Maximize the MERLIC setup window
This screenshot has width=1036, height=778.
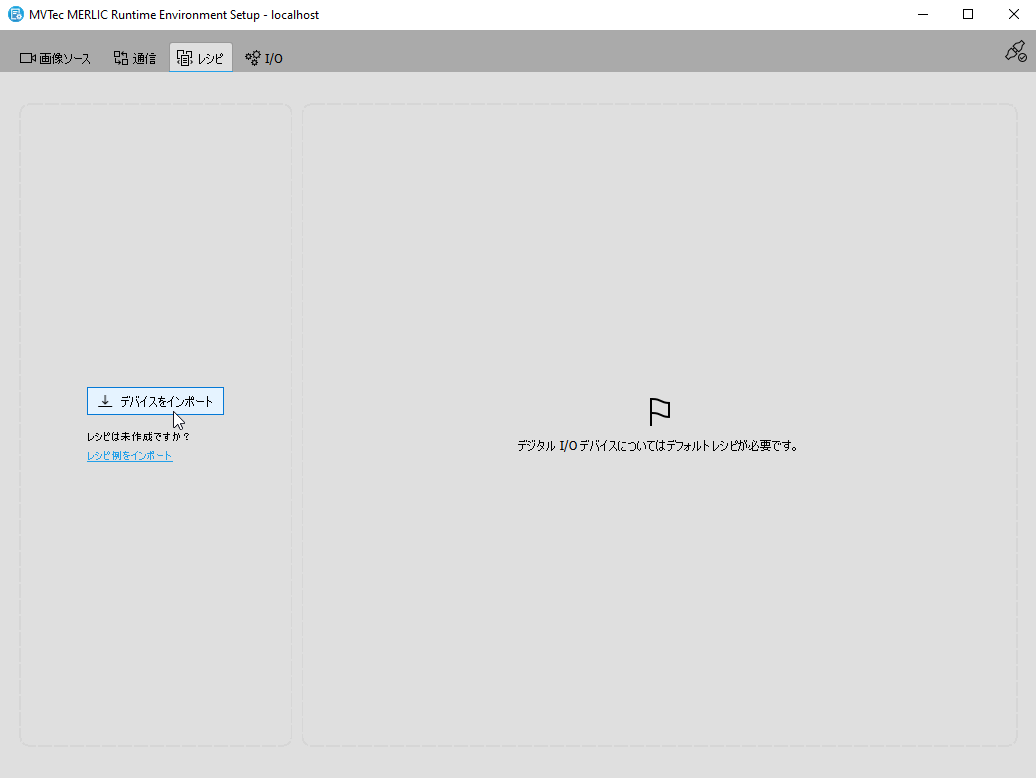tap(967, 15)
